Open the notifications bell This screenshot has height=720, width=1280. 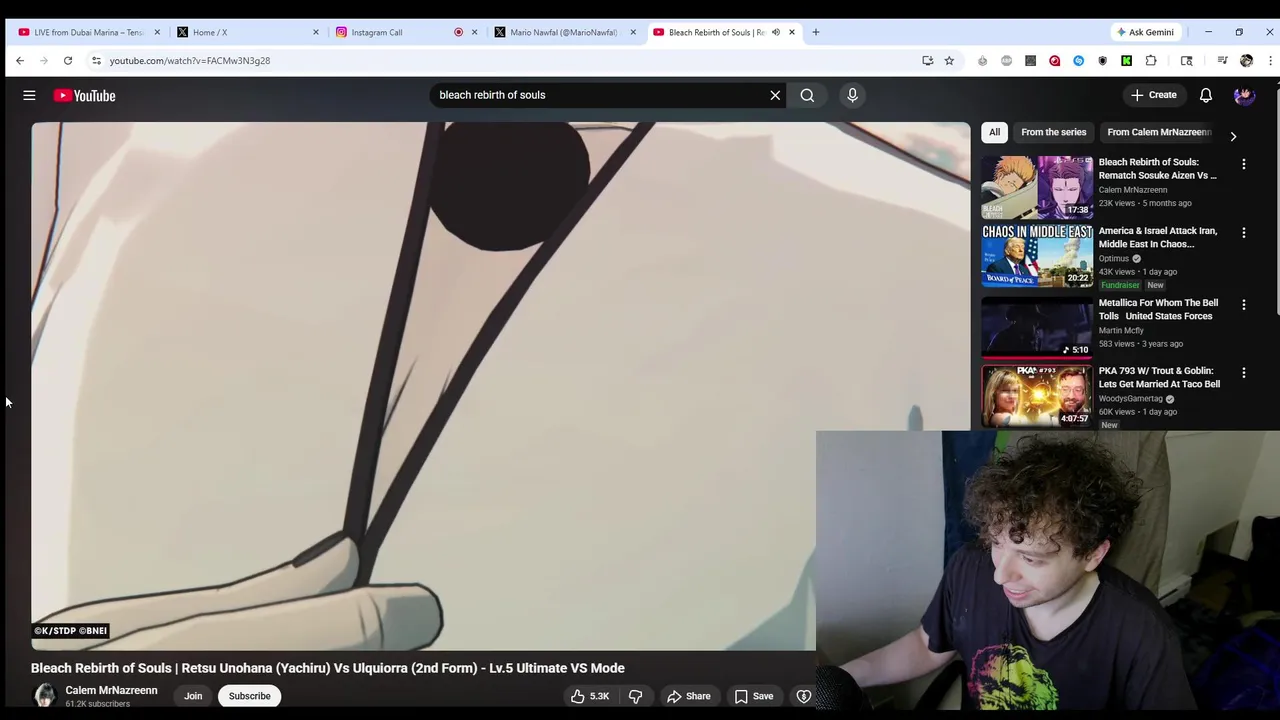coord(1206,95)
